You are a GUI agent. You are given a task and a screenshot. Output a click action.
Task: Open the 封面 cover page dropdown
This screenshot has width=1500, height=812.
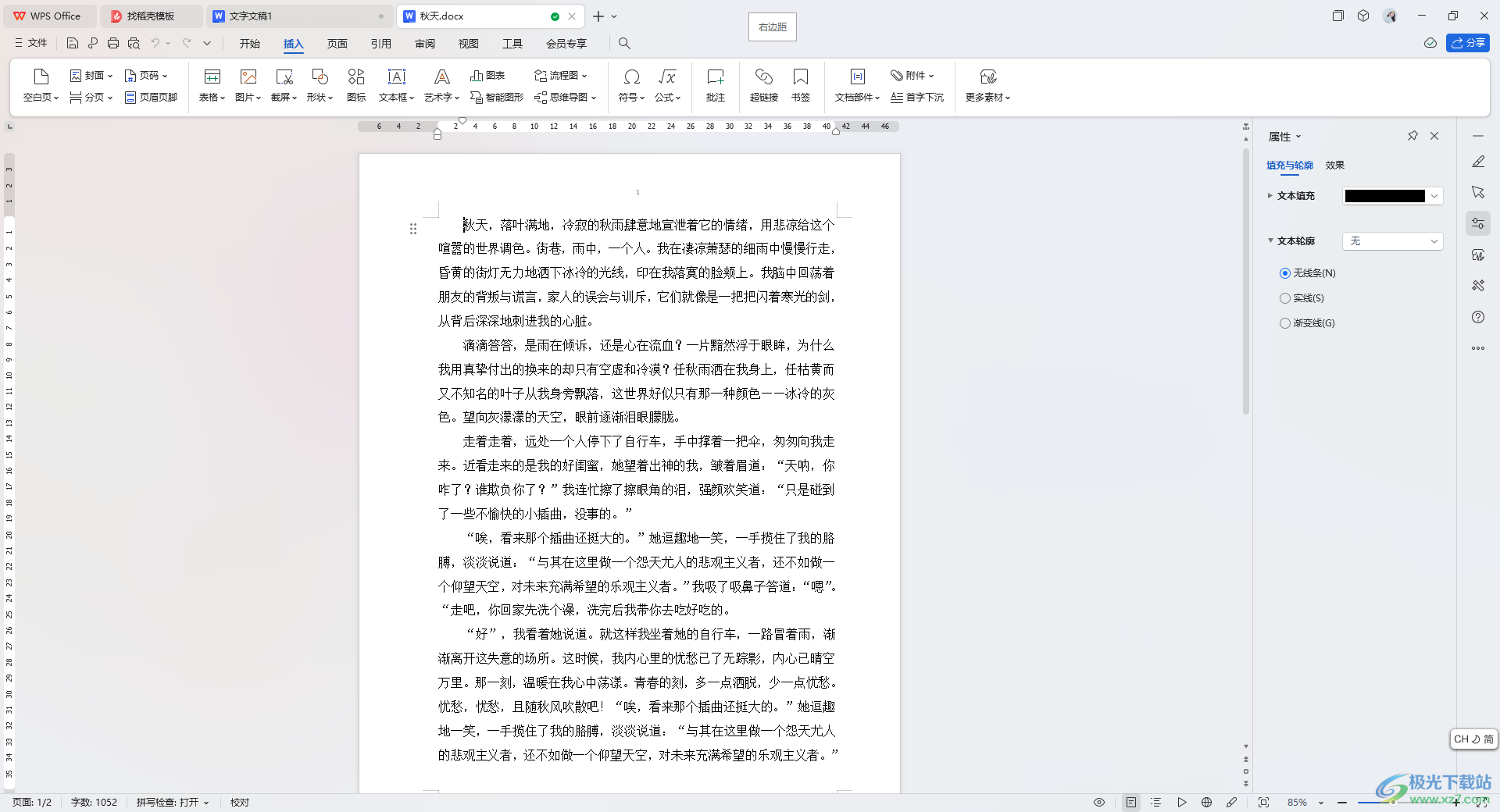pyautogui.click(x=91, y=76)
